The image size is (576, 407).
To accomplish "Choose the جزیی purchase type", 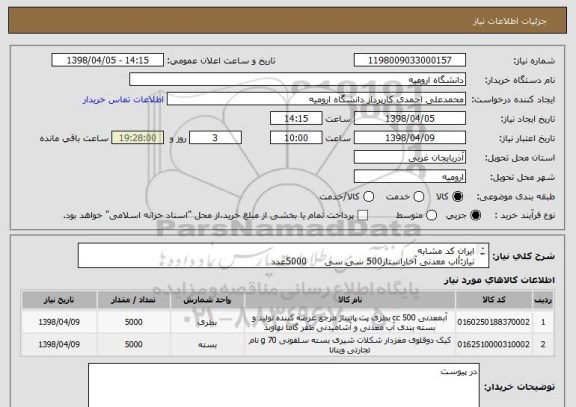I will (475, 216).
